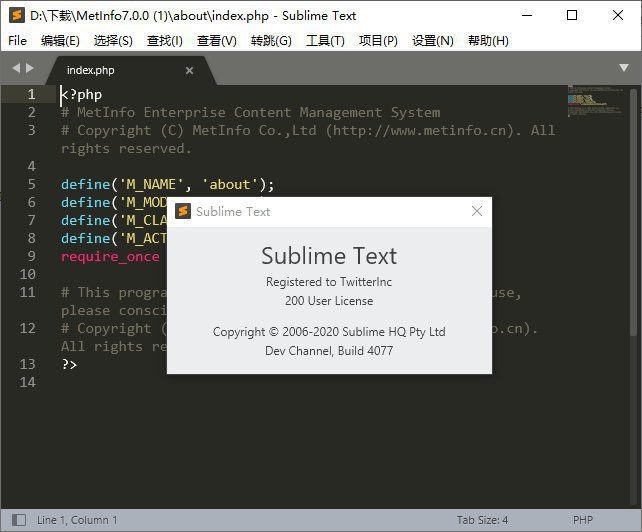Open the 帮助(H) menu

tap(488, 40)
